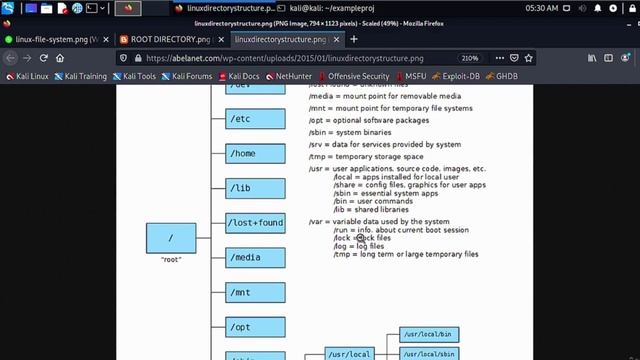
Task: Click the /etc box in diagram
Action: point(255,119)
